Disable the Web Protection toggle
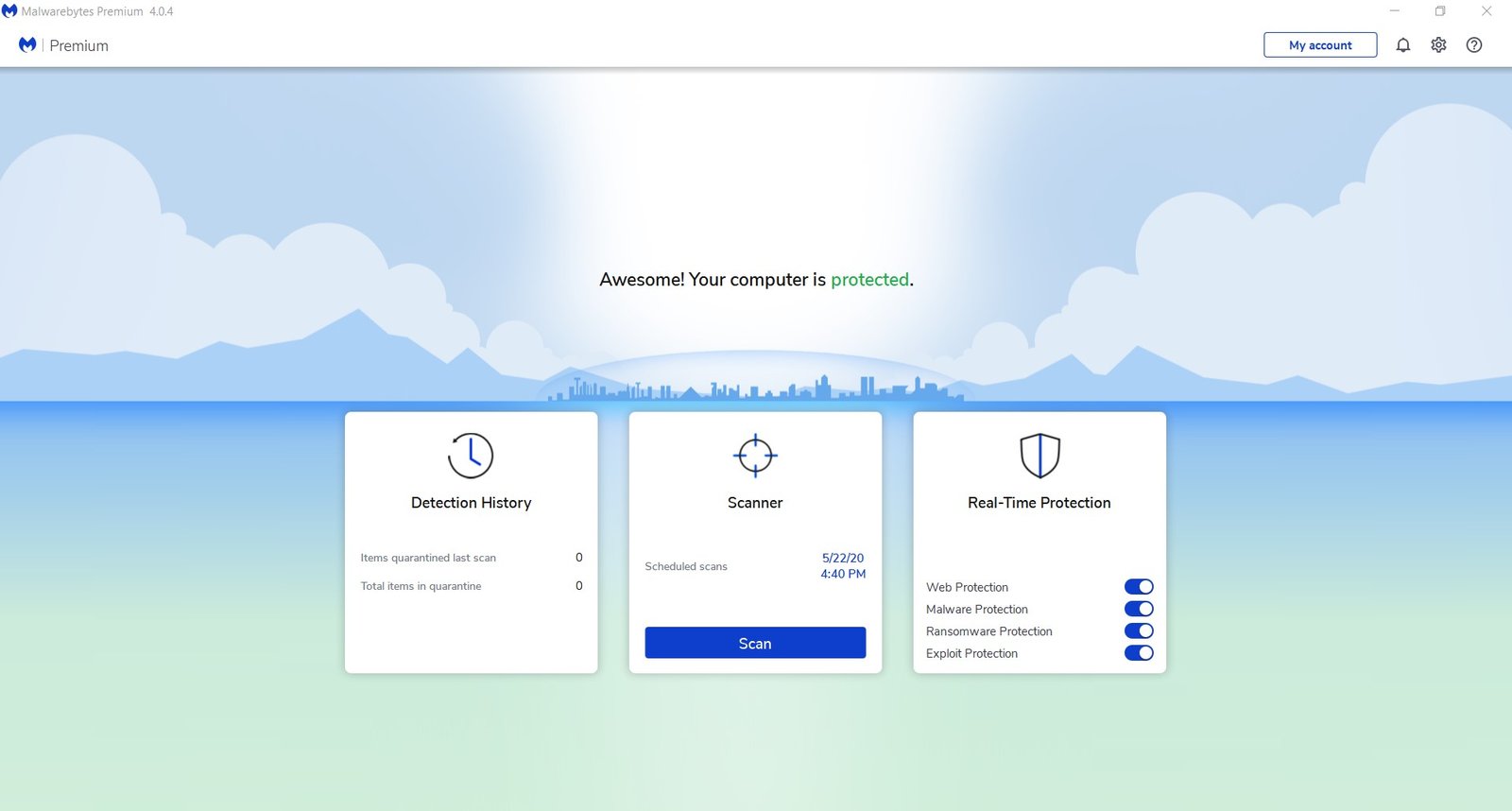The image size is (1512, 811). coord(1138,587)
